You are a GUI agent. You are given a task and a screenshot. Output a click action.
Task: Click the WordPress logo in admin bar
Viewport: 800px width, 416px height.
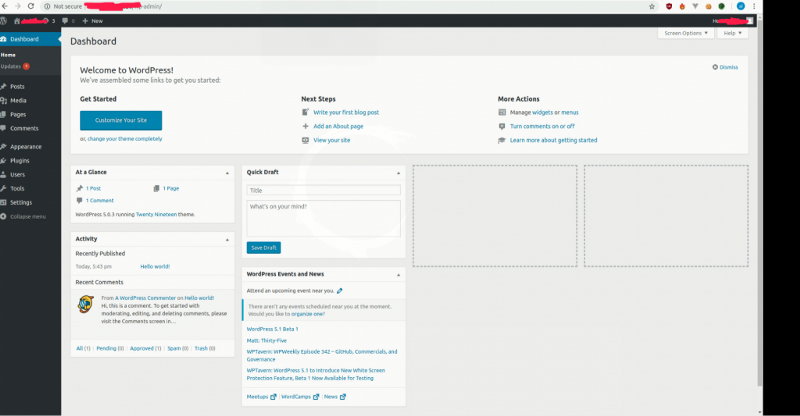pos(3,21)
